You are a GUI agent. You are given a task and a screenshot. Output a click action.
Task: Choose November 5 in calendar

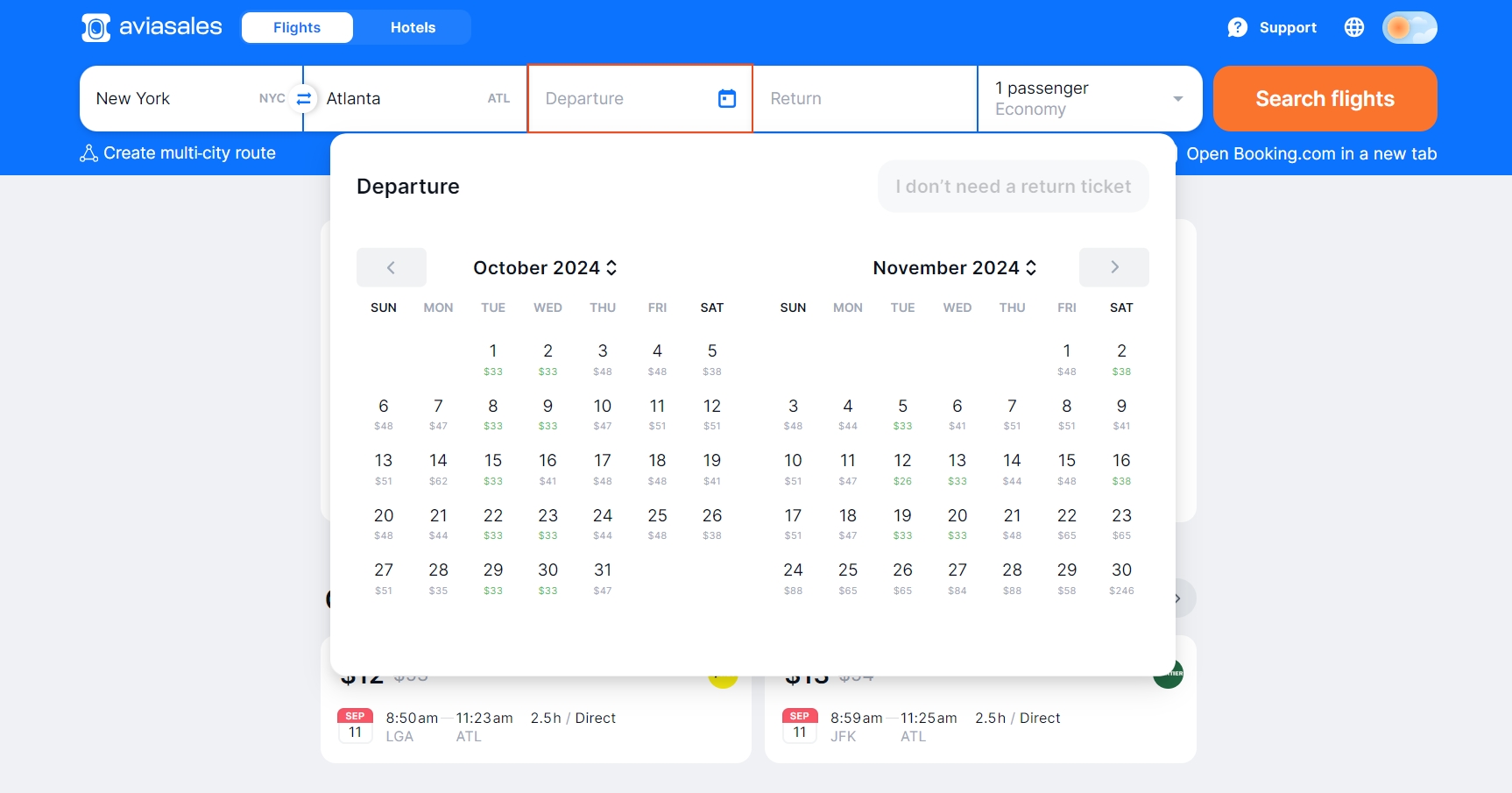pyautogui.click(x=903, y=414)
